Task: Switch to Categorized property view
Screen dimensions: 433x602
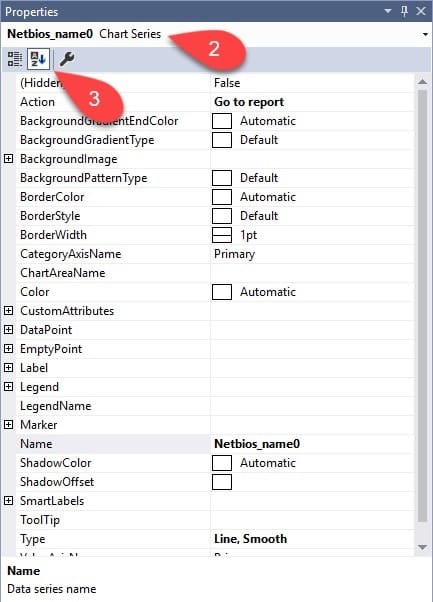Action: [x=15, y=59]
